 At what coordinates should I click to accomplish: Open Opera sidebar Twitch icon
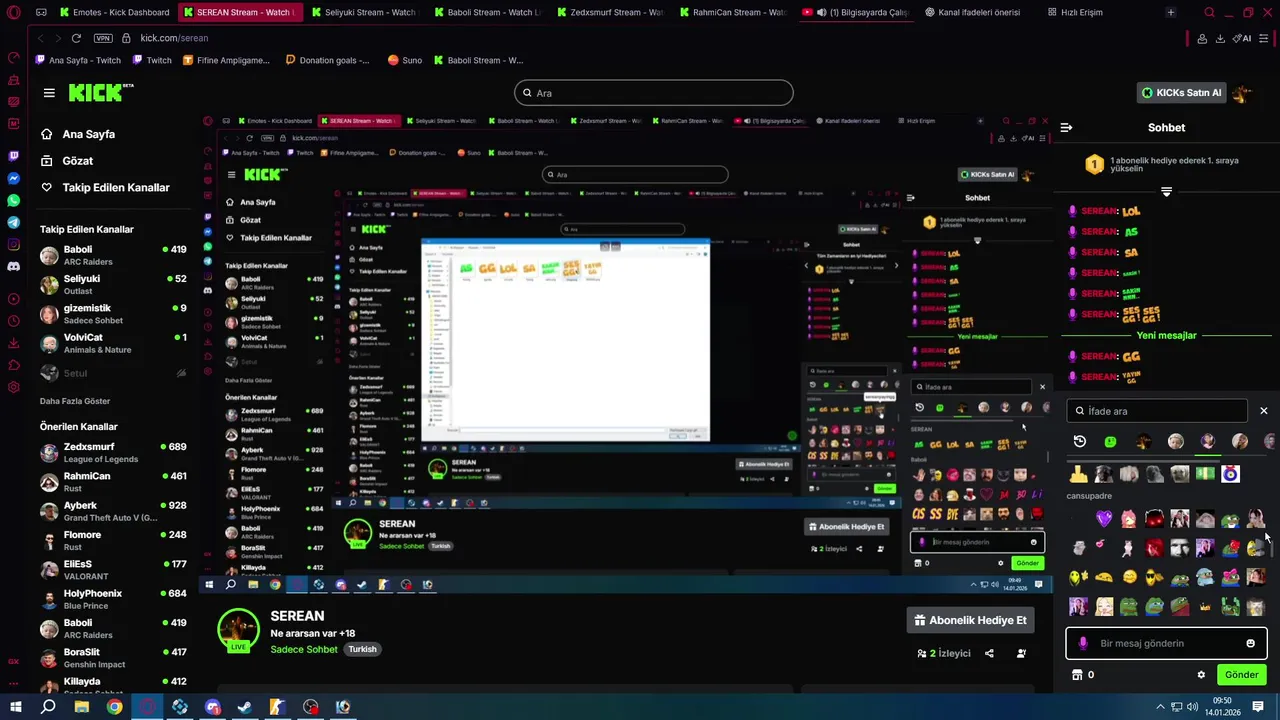coord(13,156)
